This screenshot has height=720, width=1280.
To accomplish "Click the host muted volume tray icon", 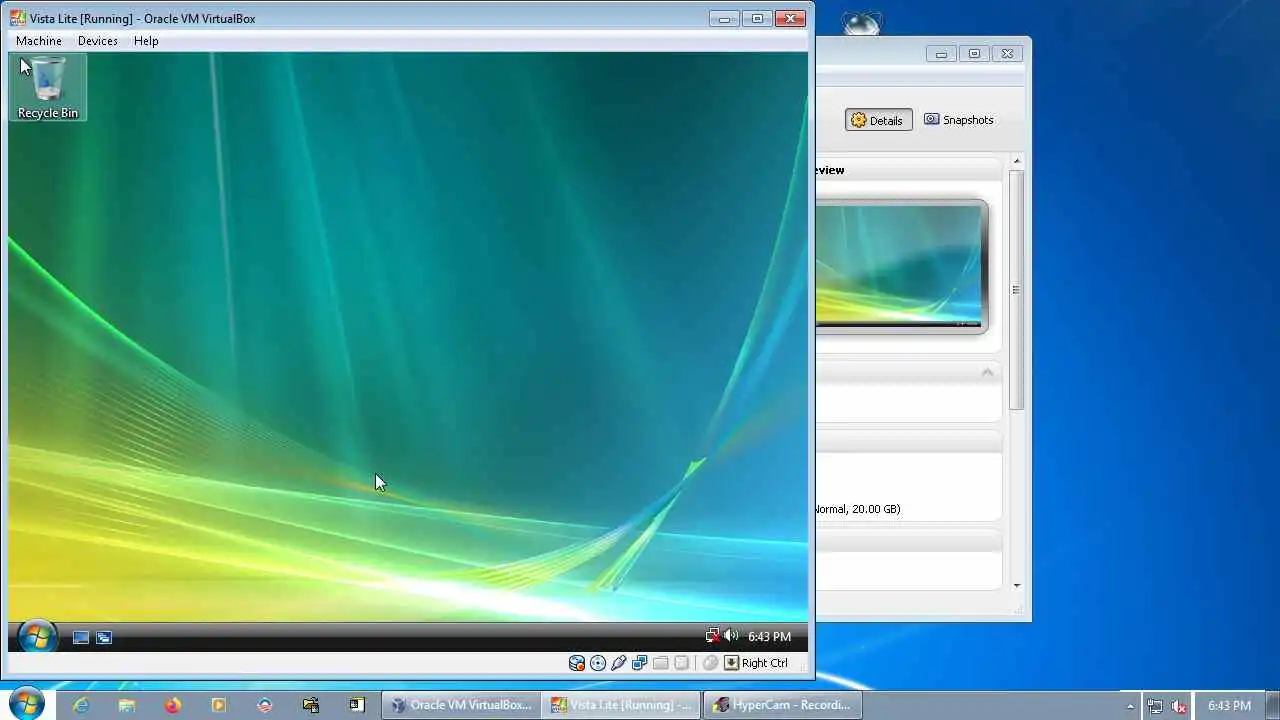I will (x=1180, y=706).
